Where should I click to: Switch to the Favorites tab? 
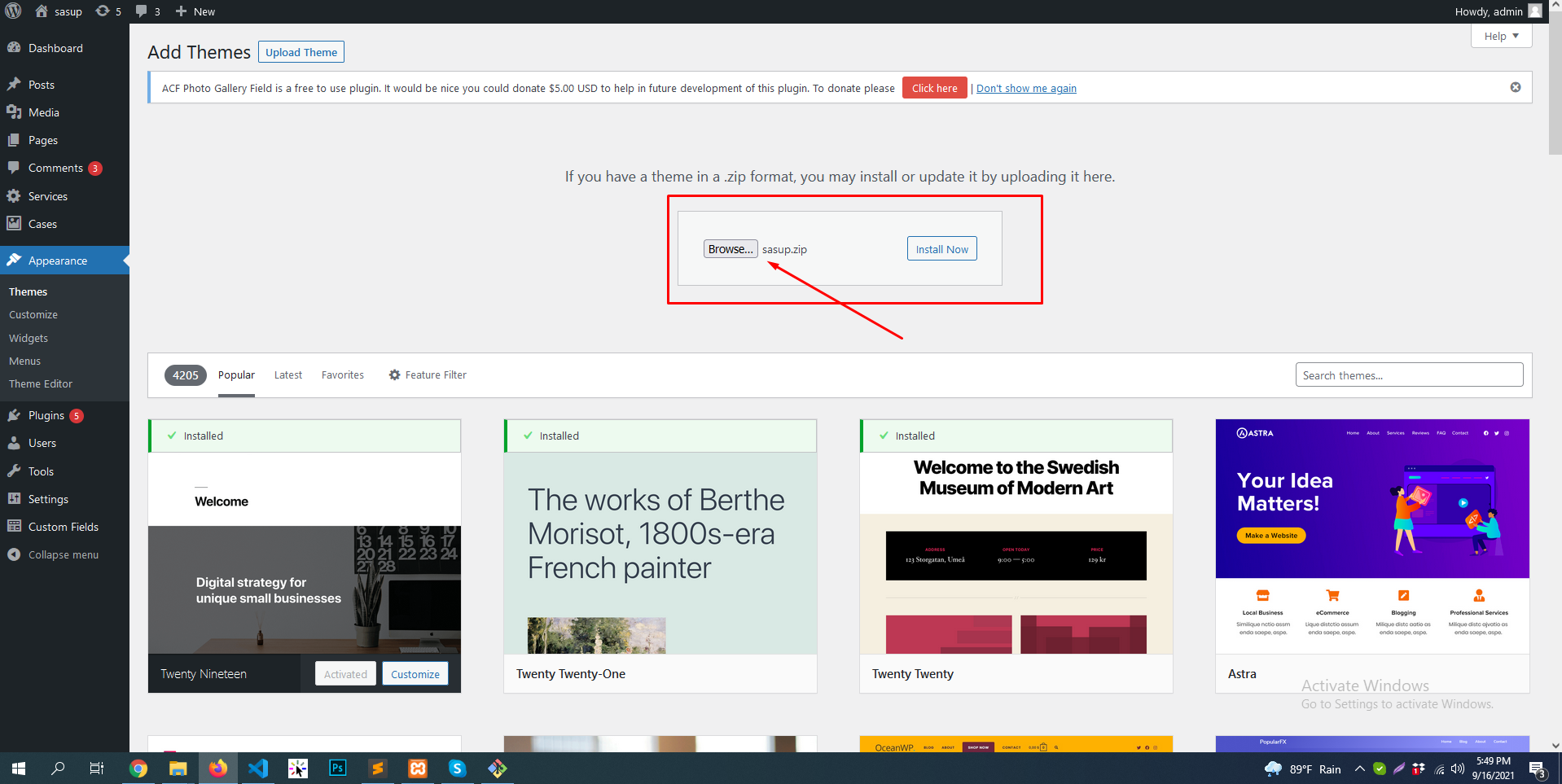pyautogui.click(x=343, y=375)
